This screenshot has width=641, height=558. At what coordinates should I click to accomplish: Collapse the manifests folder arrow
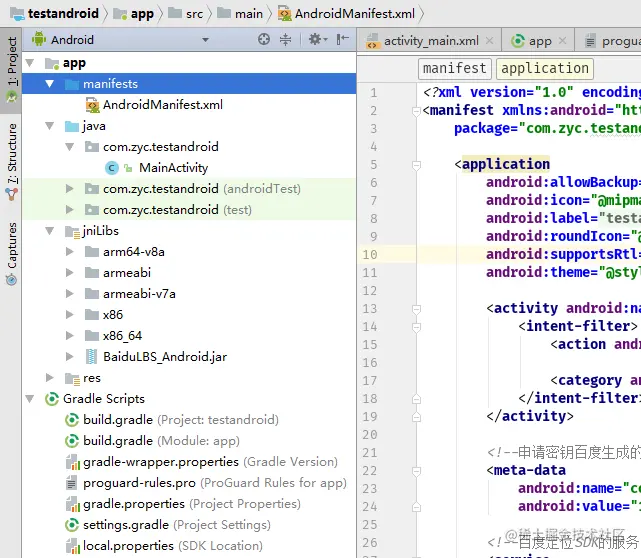click(x=49, y=84)
